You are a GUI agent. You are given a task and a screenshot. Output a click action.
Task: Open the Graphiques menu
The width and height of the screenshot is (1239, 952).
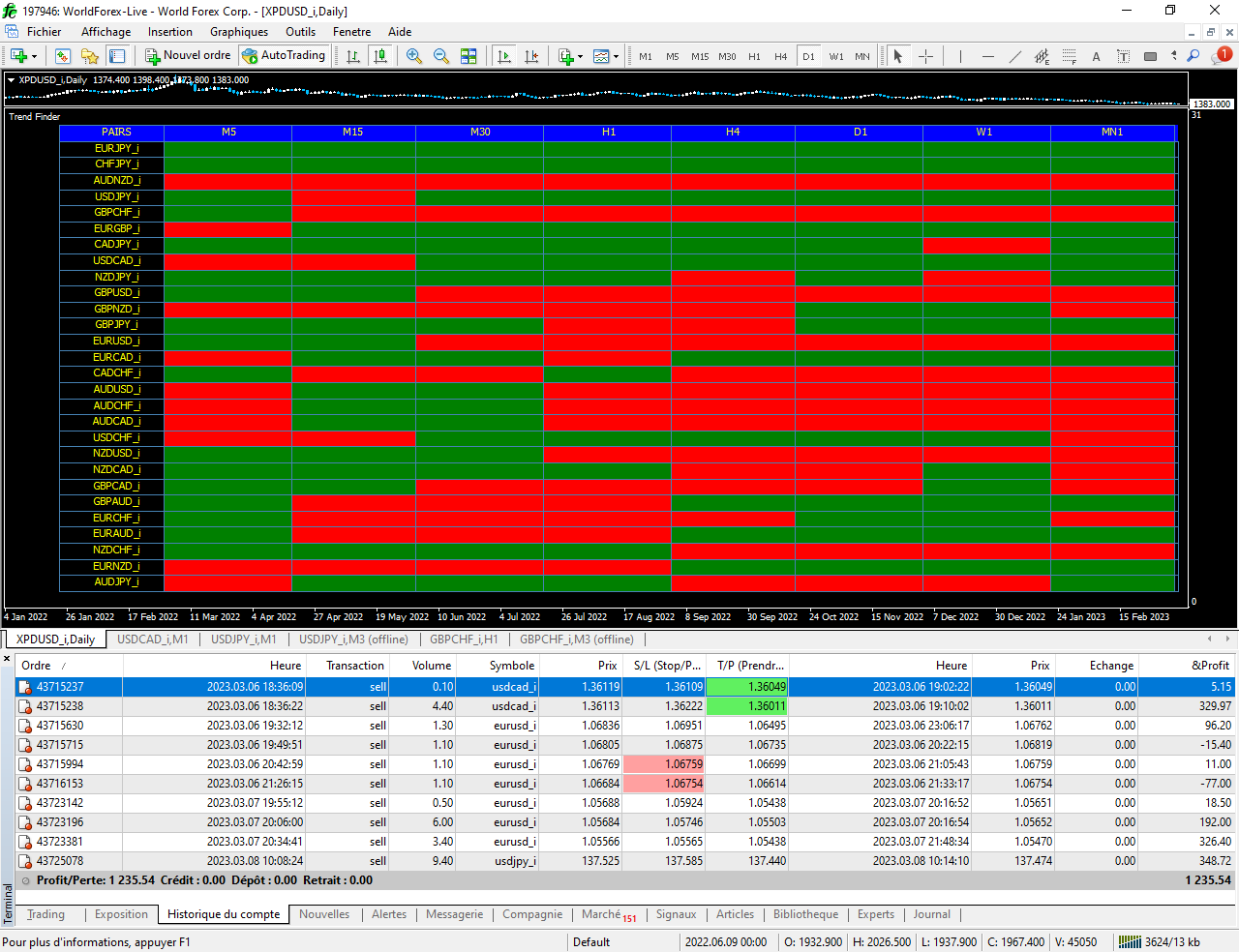click(239, 32)
